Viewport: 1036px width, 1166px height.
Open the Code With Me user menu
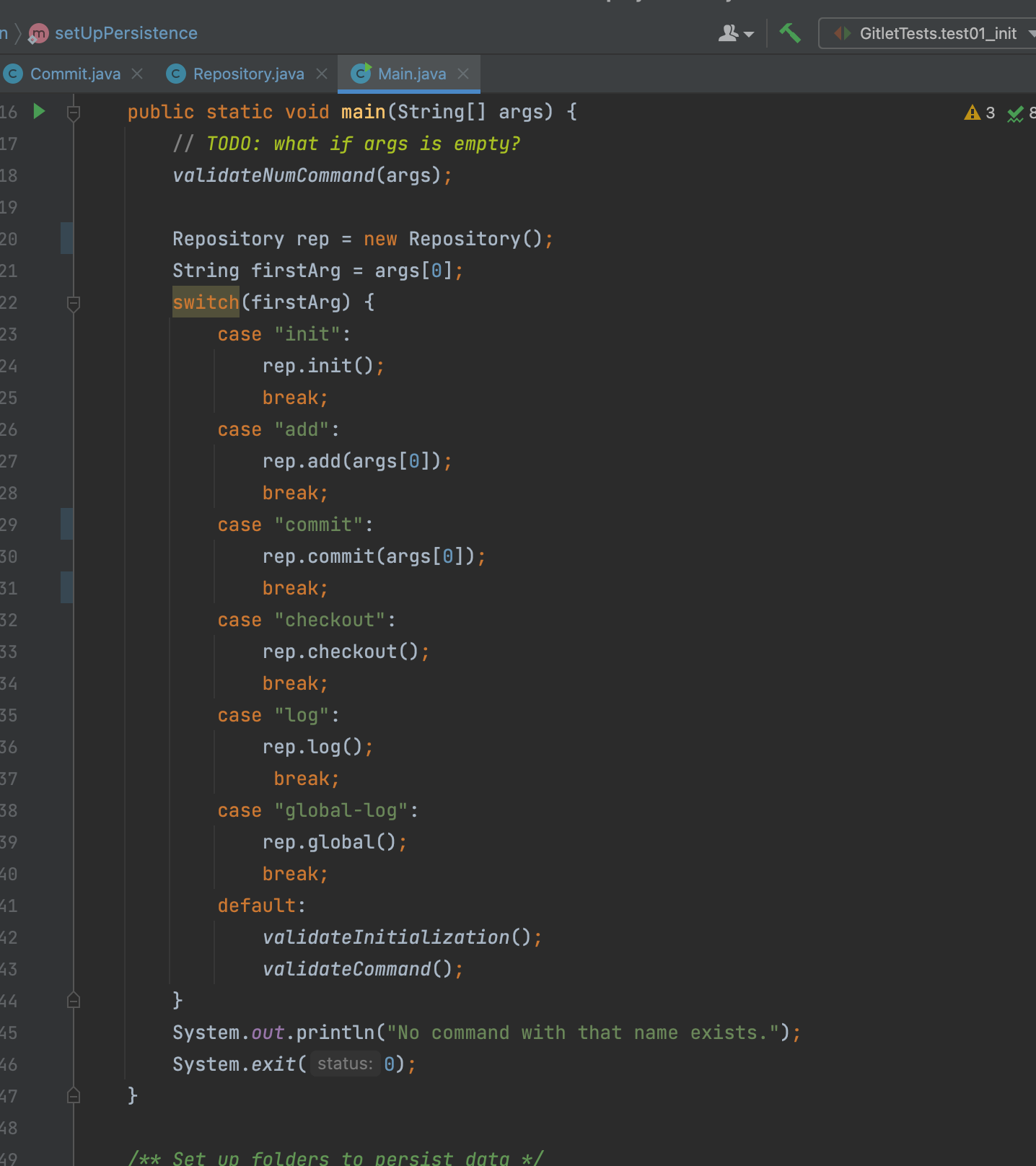coord(735,33)
